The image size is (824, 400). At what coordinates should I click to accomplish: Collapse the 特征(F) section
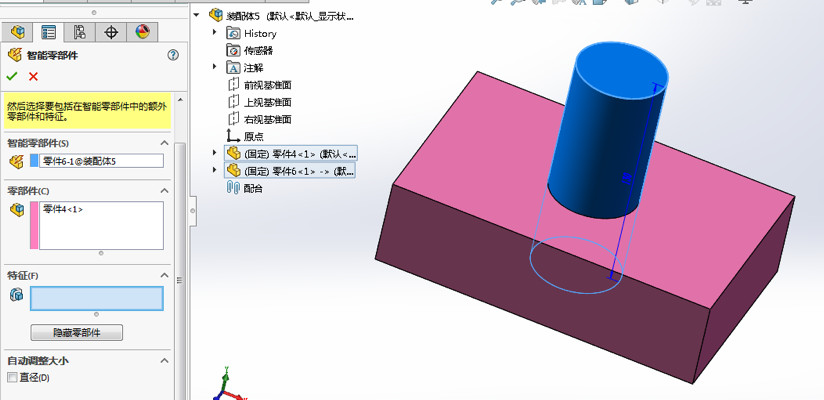pos(165,275)
